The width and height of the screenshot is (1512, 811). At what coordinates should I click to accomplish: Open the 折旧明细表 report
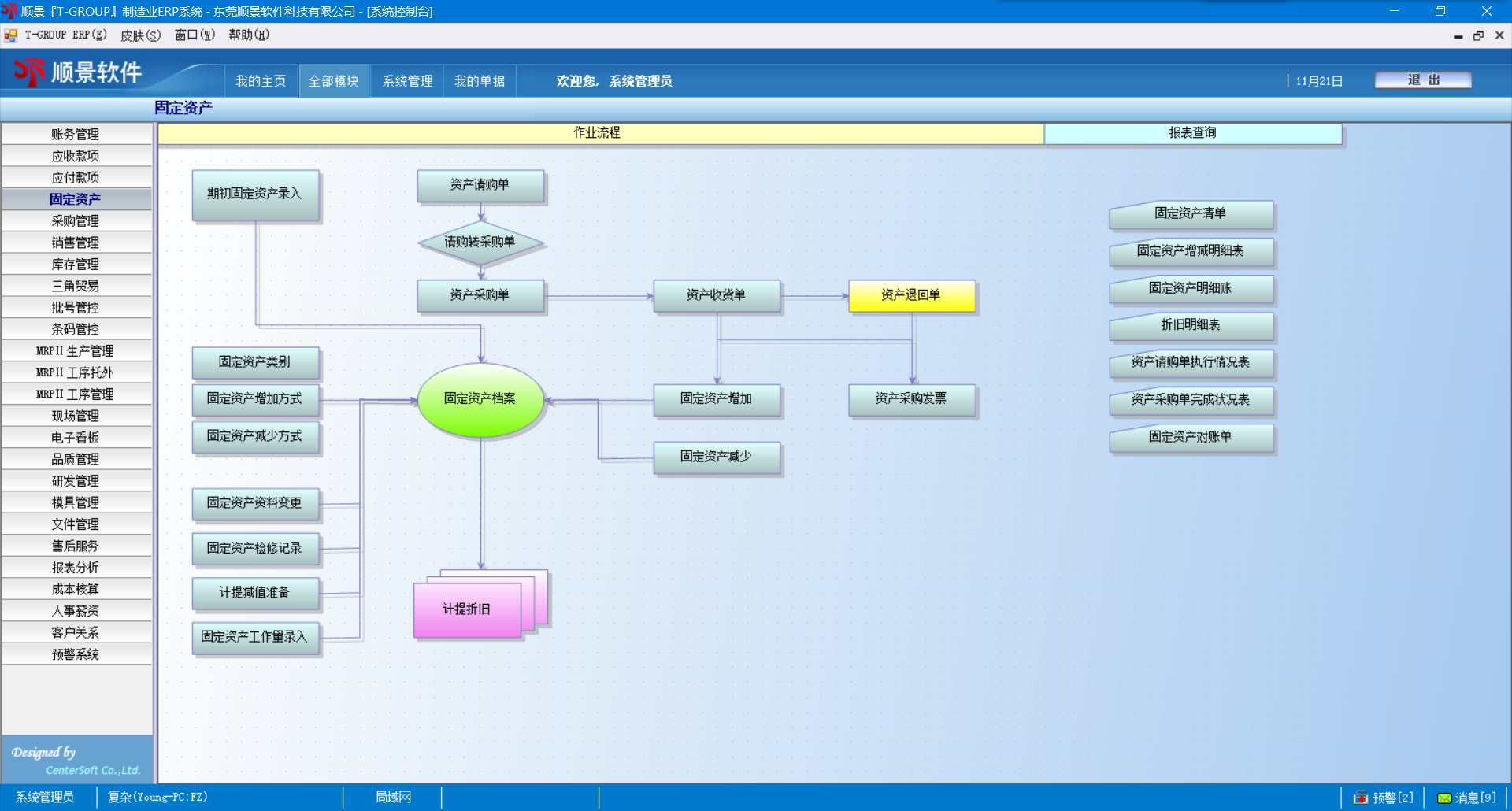(1191, 326)
